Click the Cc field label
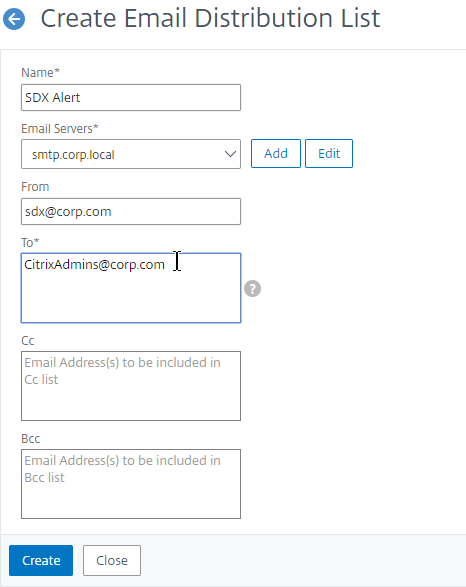466x587 pixels. pos(28,341)
